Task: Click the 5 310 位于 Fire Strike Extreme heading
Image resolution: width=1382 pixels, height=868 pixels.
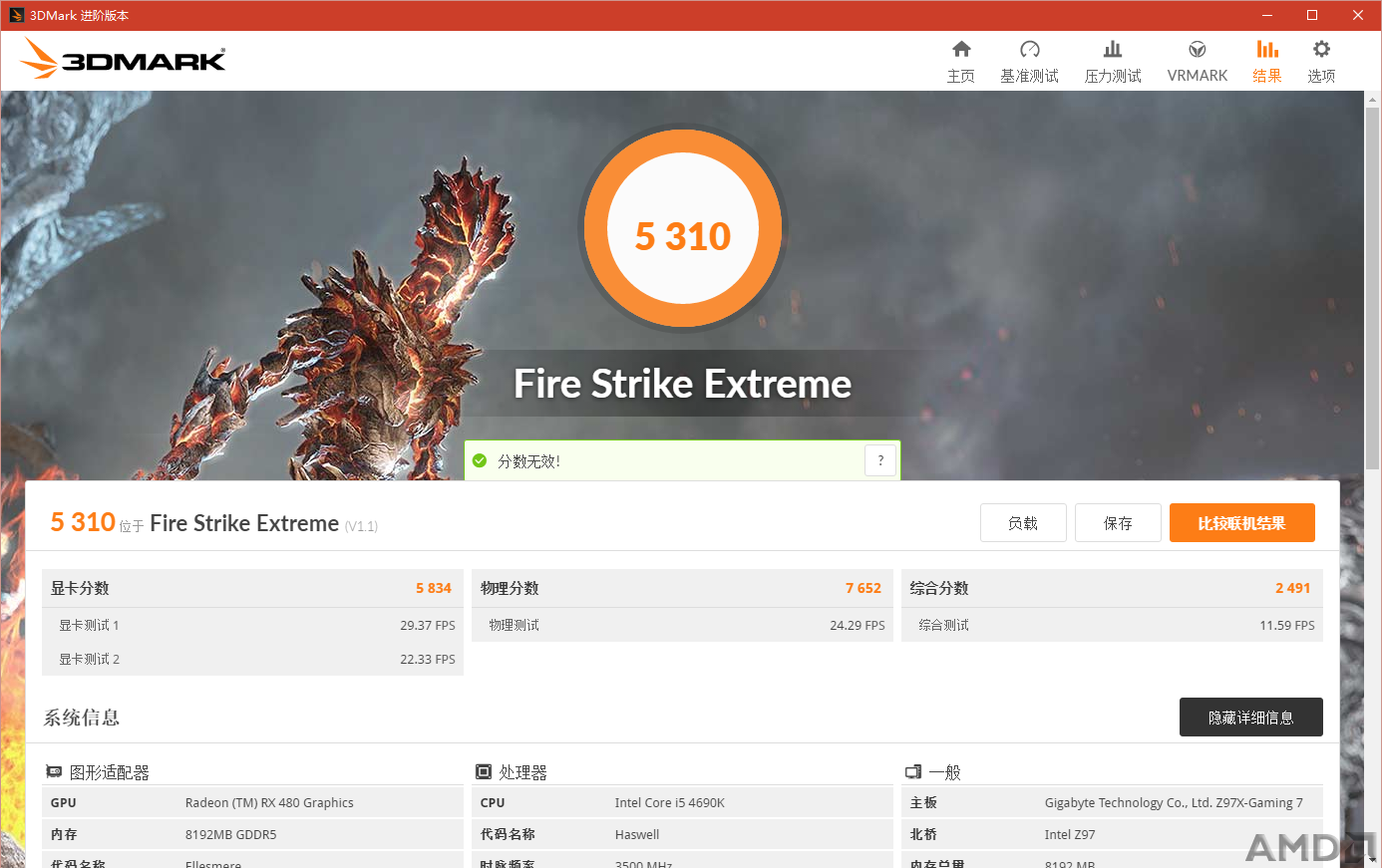Action: tap(214, 523)
